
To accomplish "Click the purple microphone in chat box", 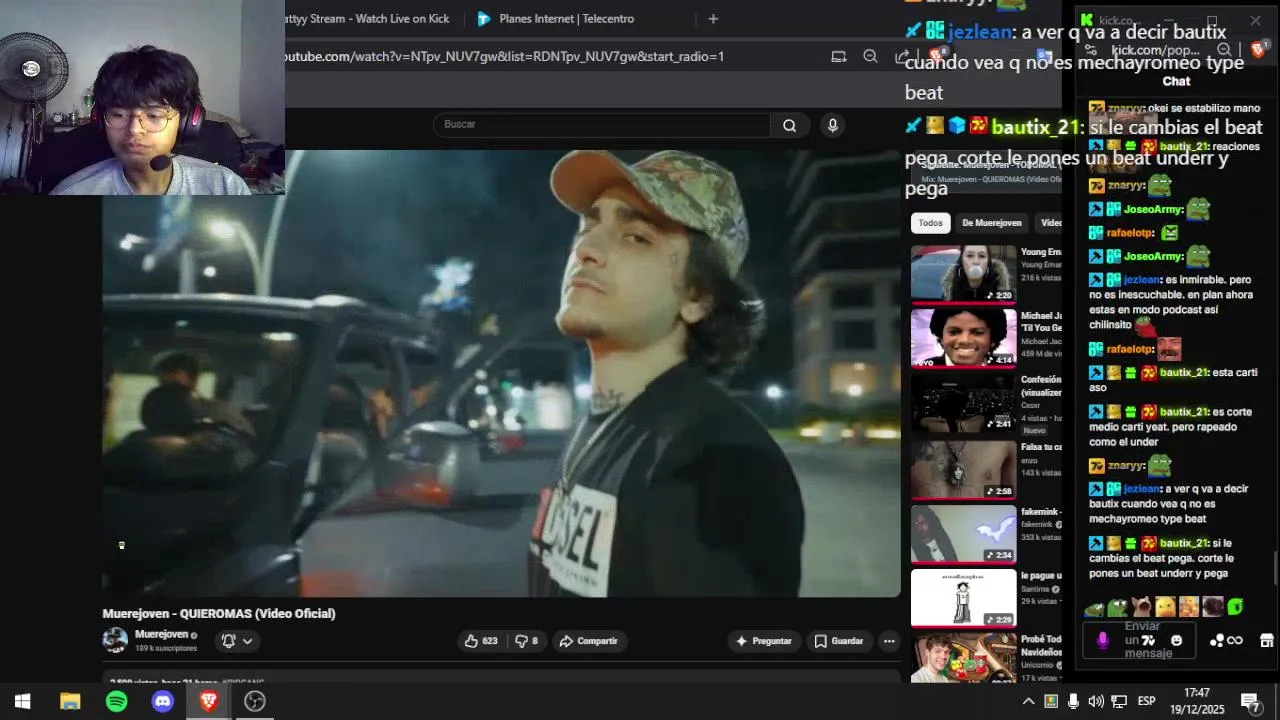I will click(1103, 641).
